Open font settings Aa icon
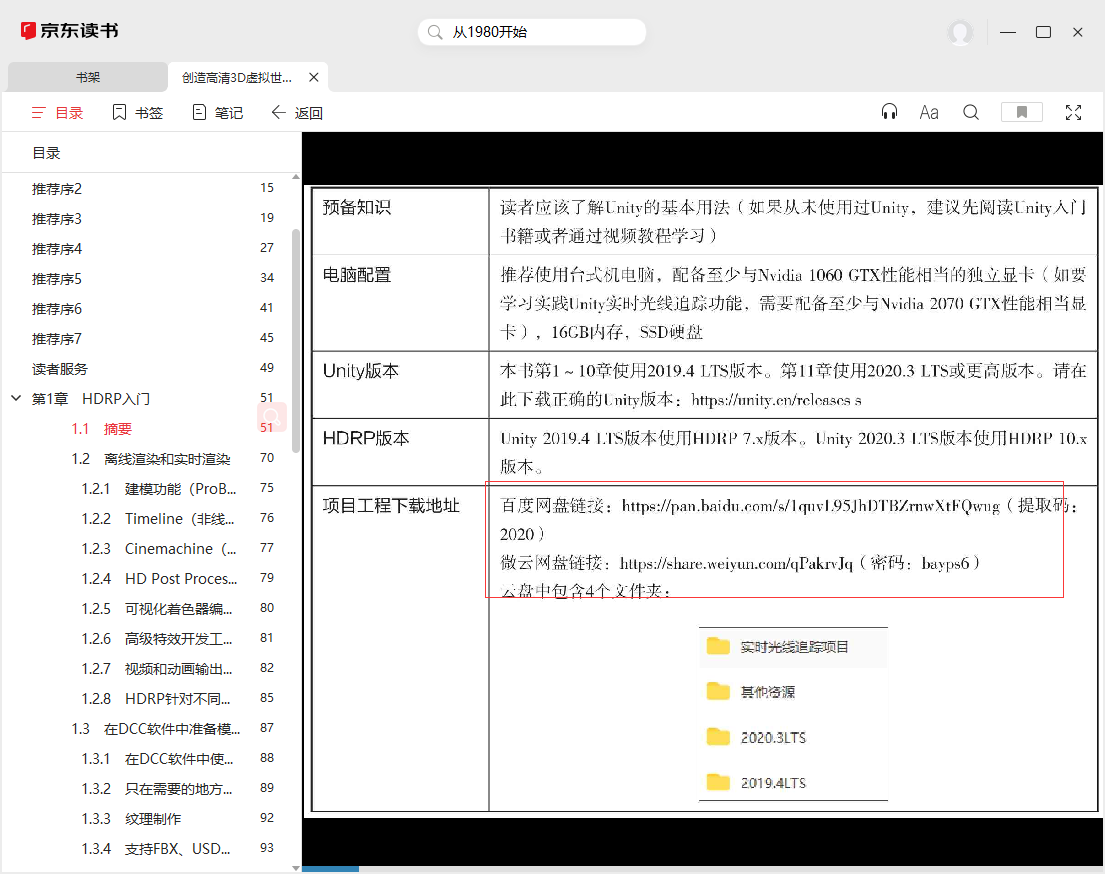Screen dimensions: 1105x874 tap(929, 113)
